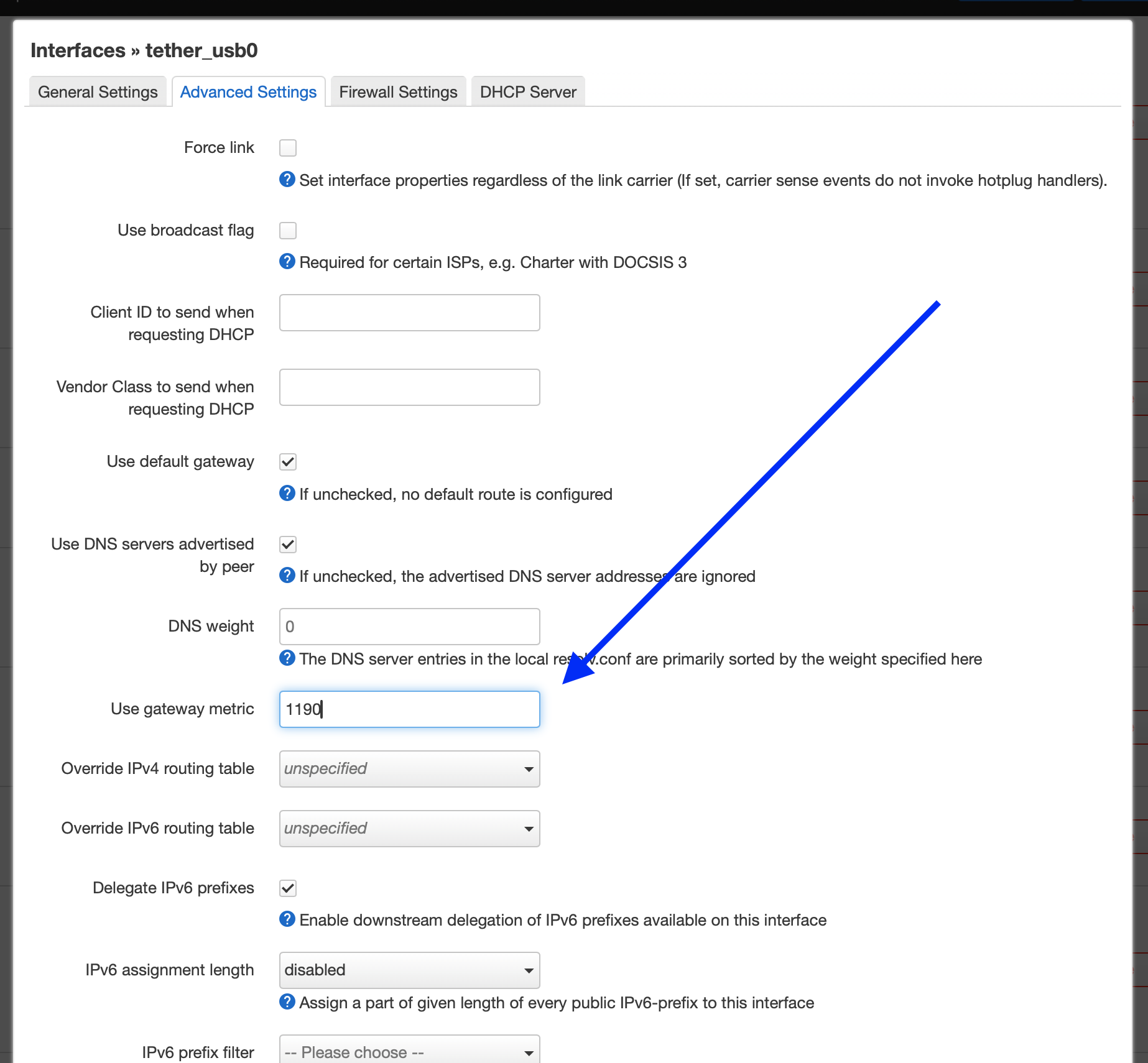Click the 'Force link' label
Viewport: 1148px width, 1063px height.
pyautogui.click(x=219, y=147)
